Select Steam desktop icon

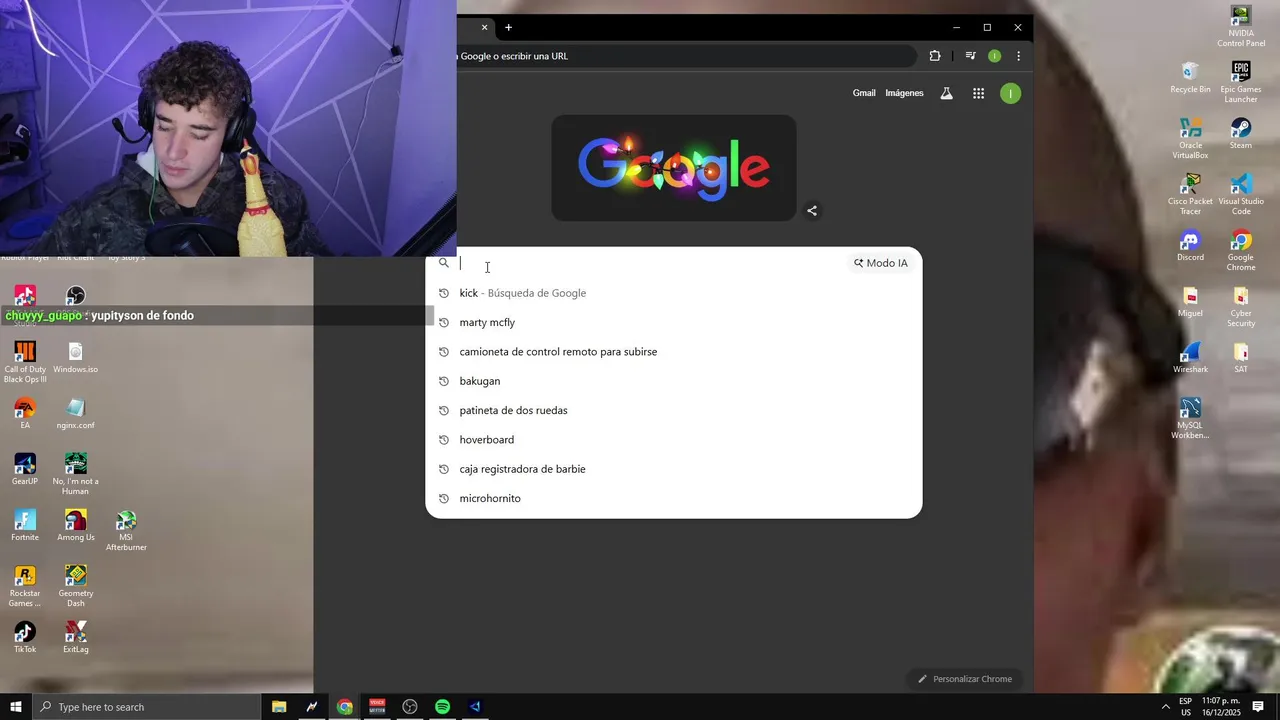1241,133
